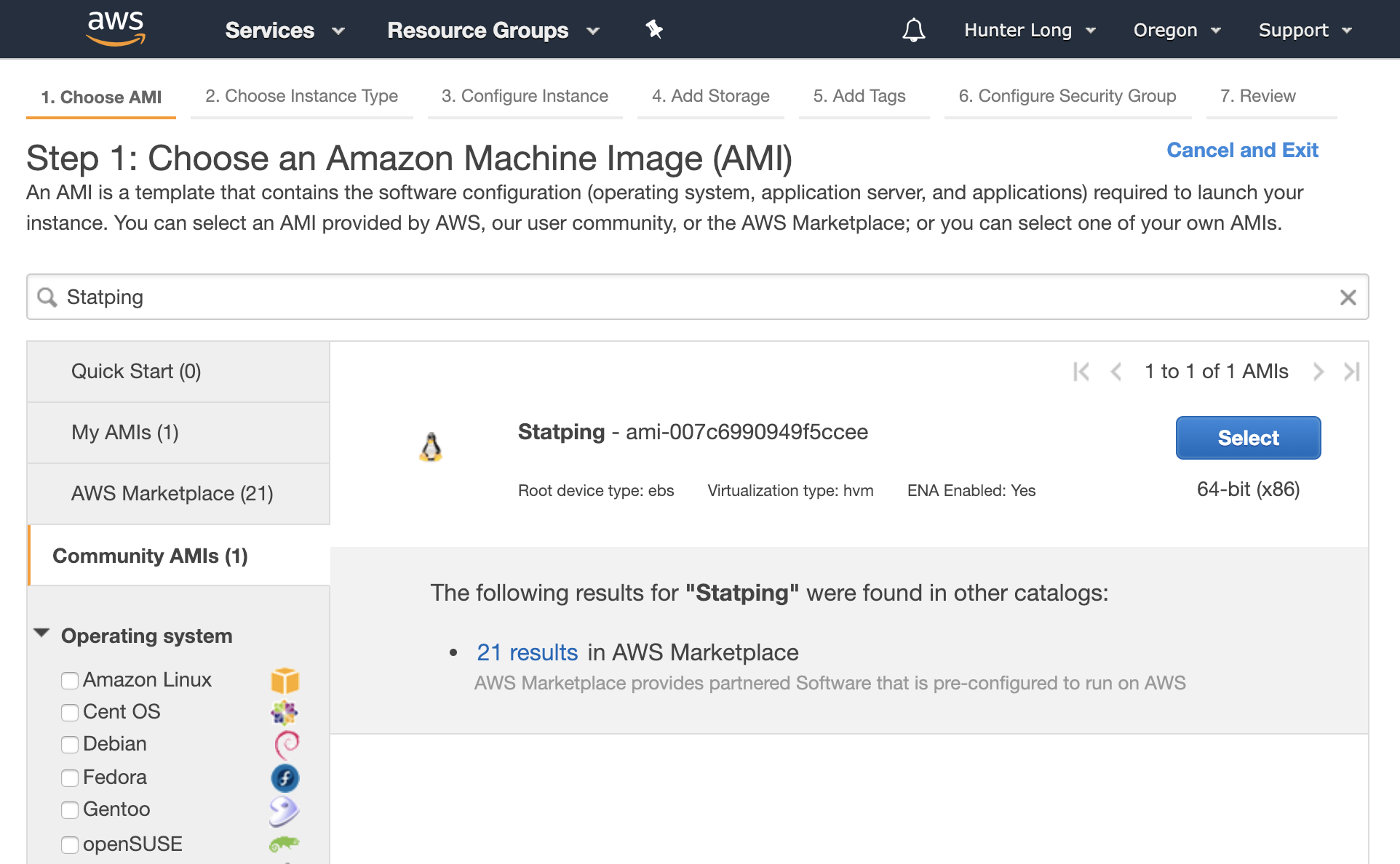Click the 'Virtualization type: hvm' text
The width and height of the screenshot is (1400, 864).
point(790,491)
